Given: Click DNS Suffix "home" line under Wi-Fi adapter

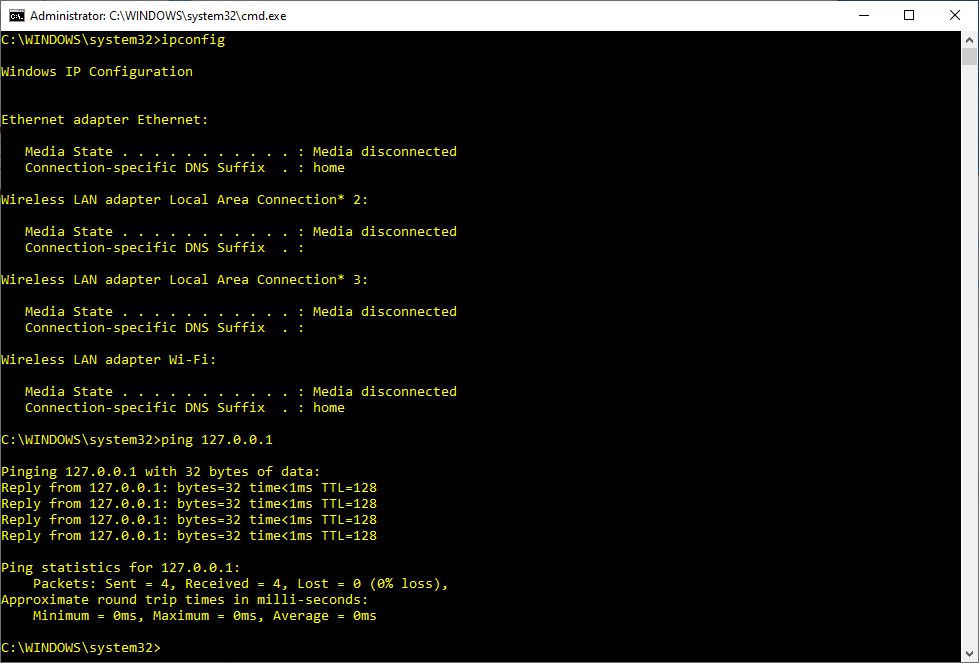Looking at the screenshot, I should pyautogui.click(x=184, y=408).
